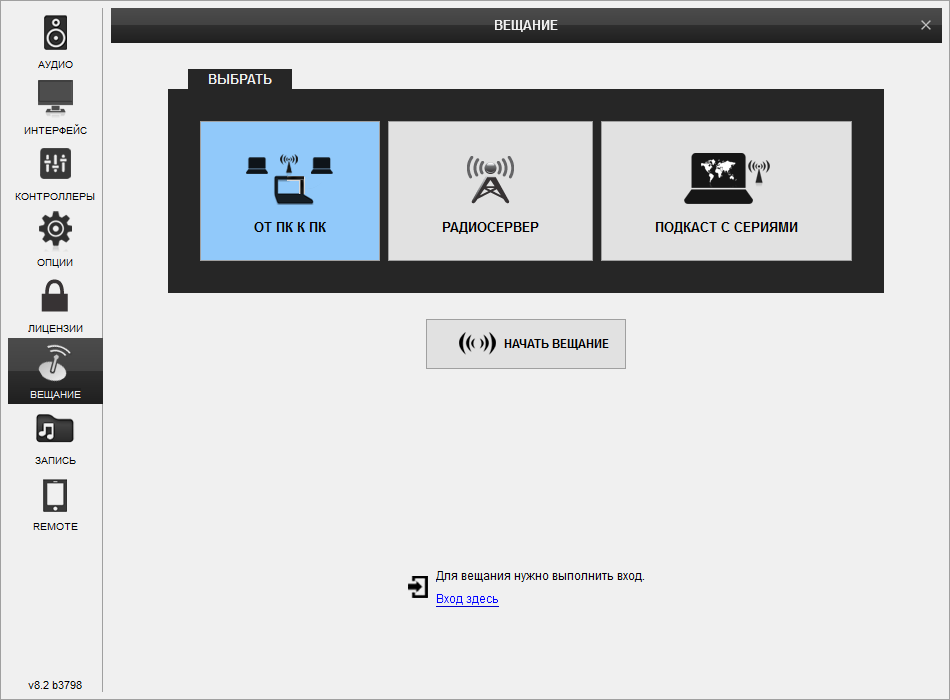Click the ВЕЩАНИЕ title bar header
The height and width of the screenshot is (700, 950).
point(525,25)
